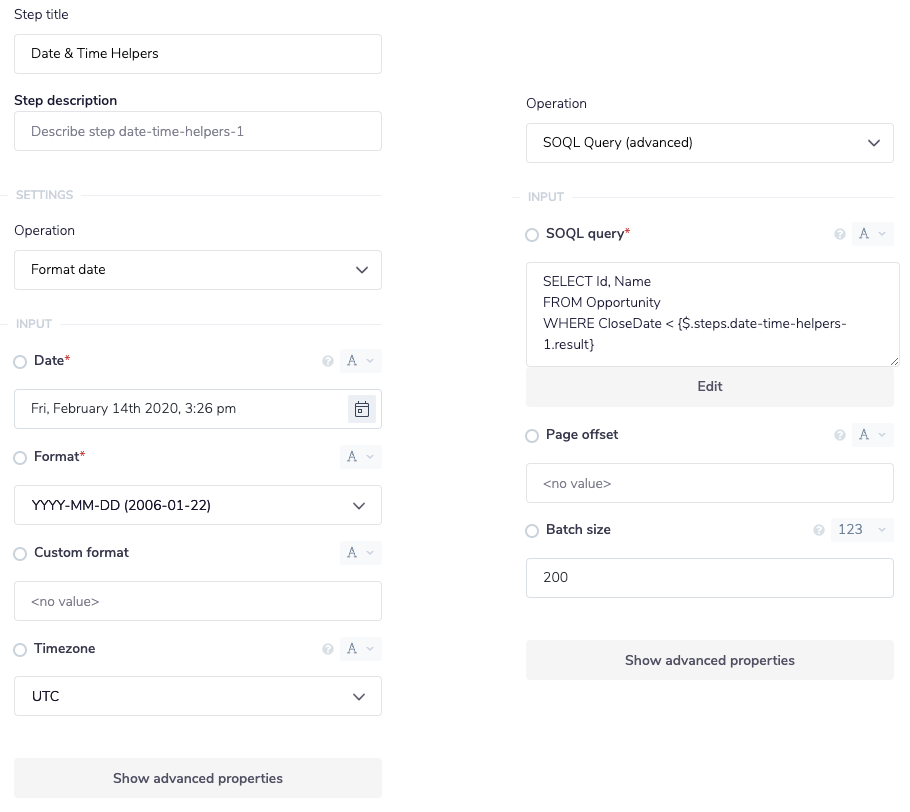Viewport: 910px width, 812px height.
Task: Open the calendar picker on the Date field
Action: (362, 409)
